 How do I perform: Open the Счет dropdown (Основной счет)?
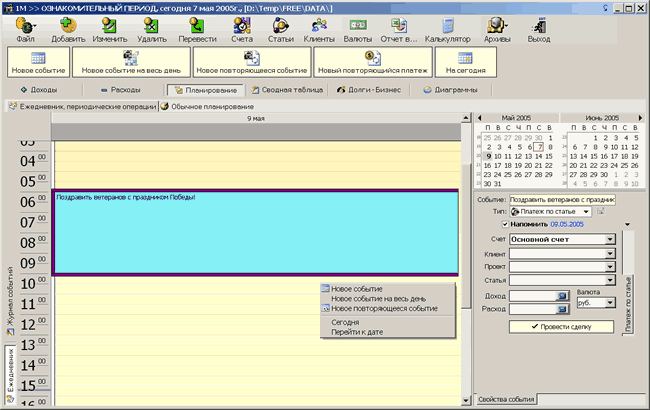pyautogui.click(x=610, y=239)
